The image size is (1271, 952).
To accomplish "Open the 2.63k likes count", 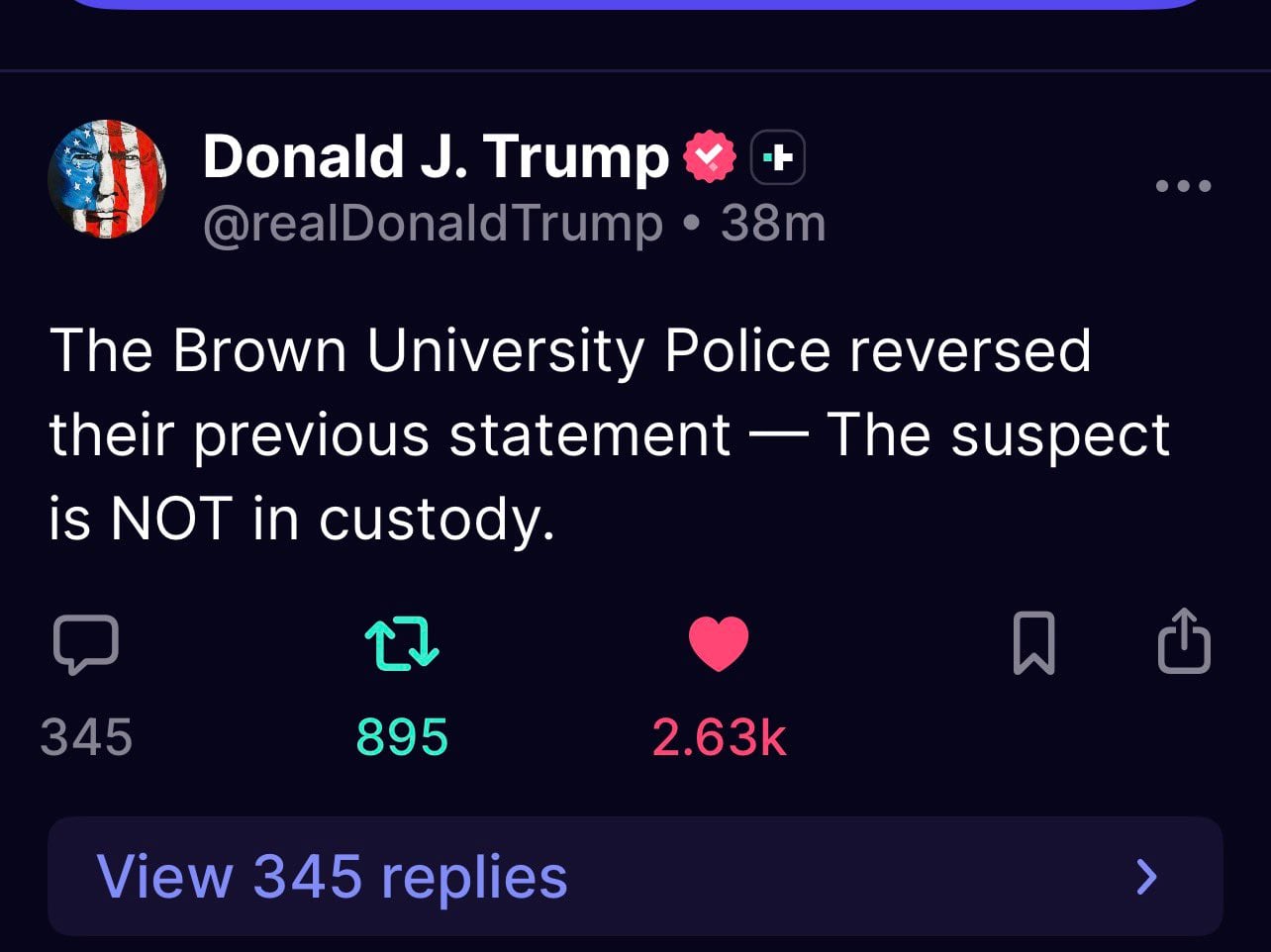I will tap(720, 736).
